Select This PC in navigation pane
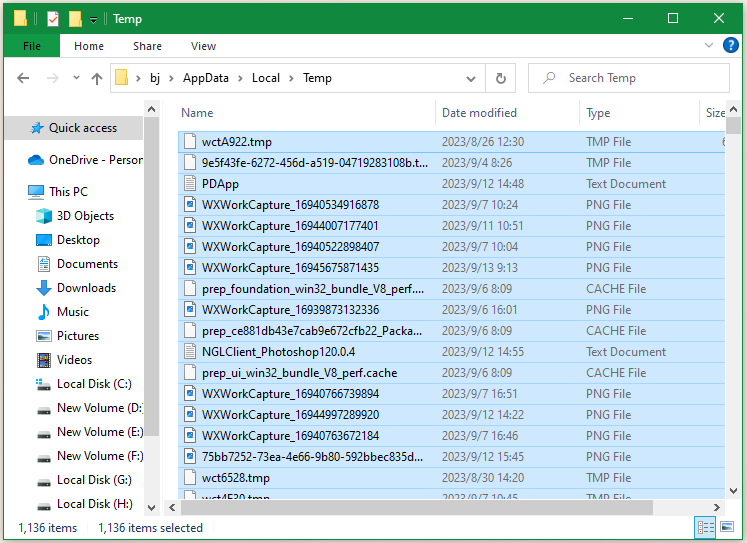The width and height of the screenshot is (747, 543). coord(58,191)
